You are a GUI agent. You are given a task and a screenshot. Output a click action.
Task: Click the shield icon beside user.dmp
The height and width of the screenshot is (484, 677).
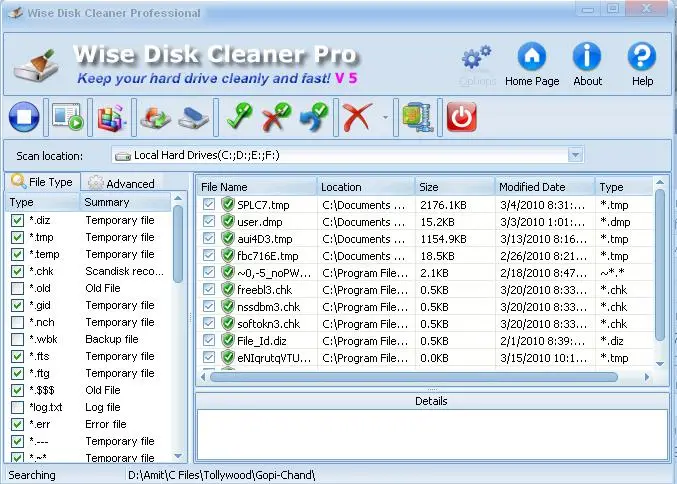coord(228,221)
